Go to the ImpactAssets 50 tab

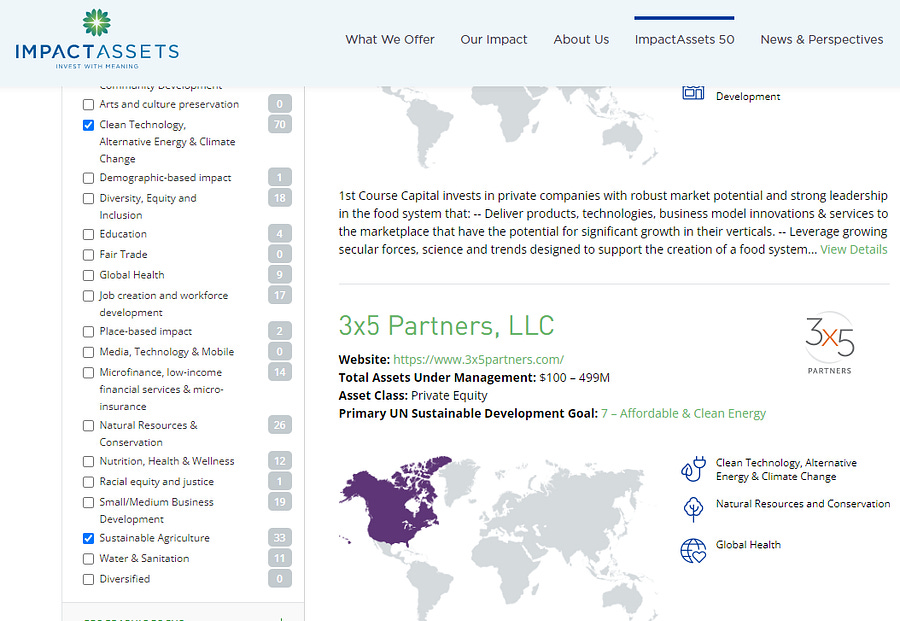click(x=684, y=40)
